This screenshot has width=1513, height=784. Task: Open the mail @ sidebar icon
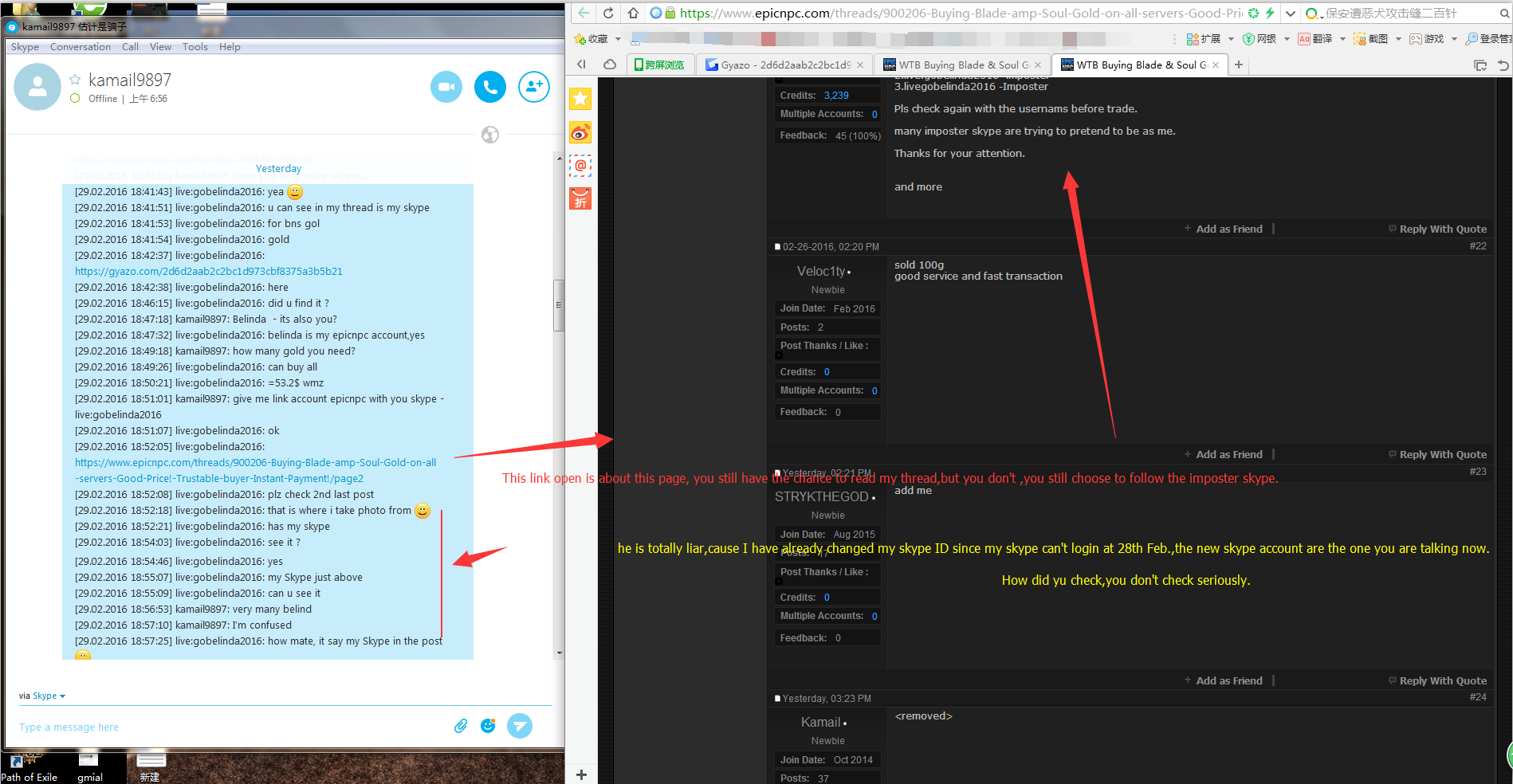(580, 166)
